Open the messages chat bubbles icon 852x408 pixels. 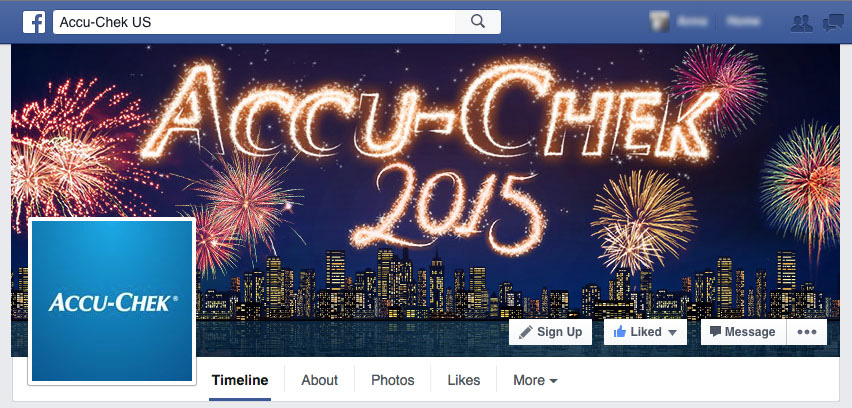click(833, 22)
